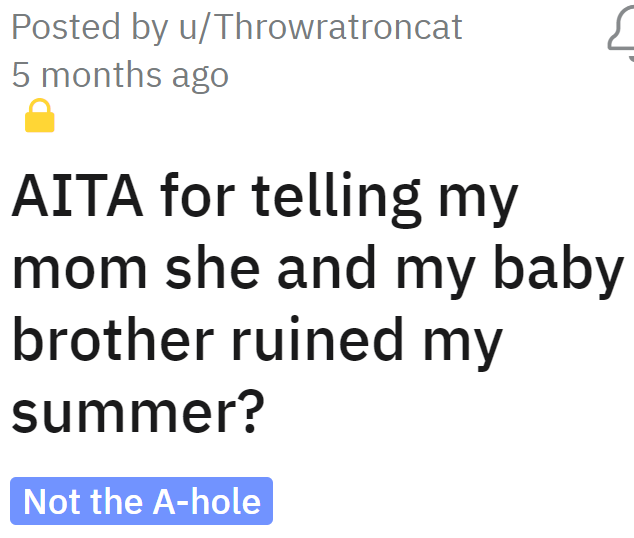Click the word "ago" in the post age
The height and width of the screenshot is (538, 634).
pyautogui.click(x=200, y=77)
